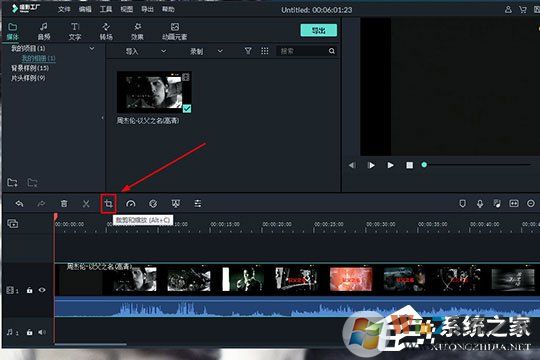540x360 pixels.
Task: Step back one frame in the preview
Action: [352, 165]
